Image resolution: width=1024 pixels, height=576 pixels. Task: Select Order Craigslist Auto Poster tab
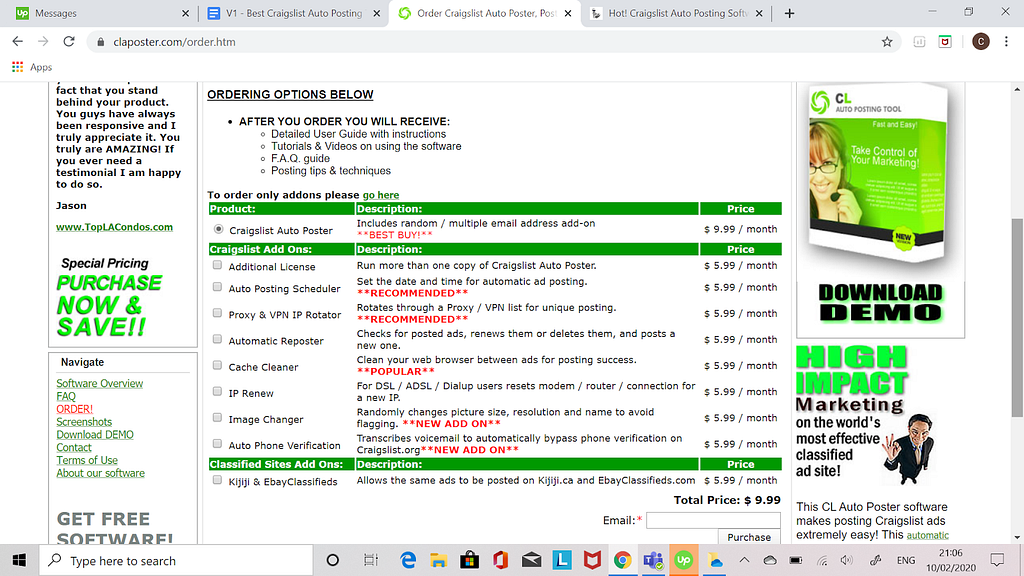click(x=483, y=13)
